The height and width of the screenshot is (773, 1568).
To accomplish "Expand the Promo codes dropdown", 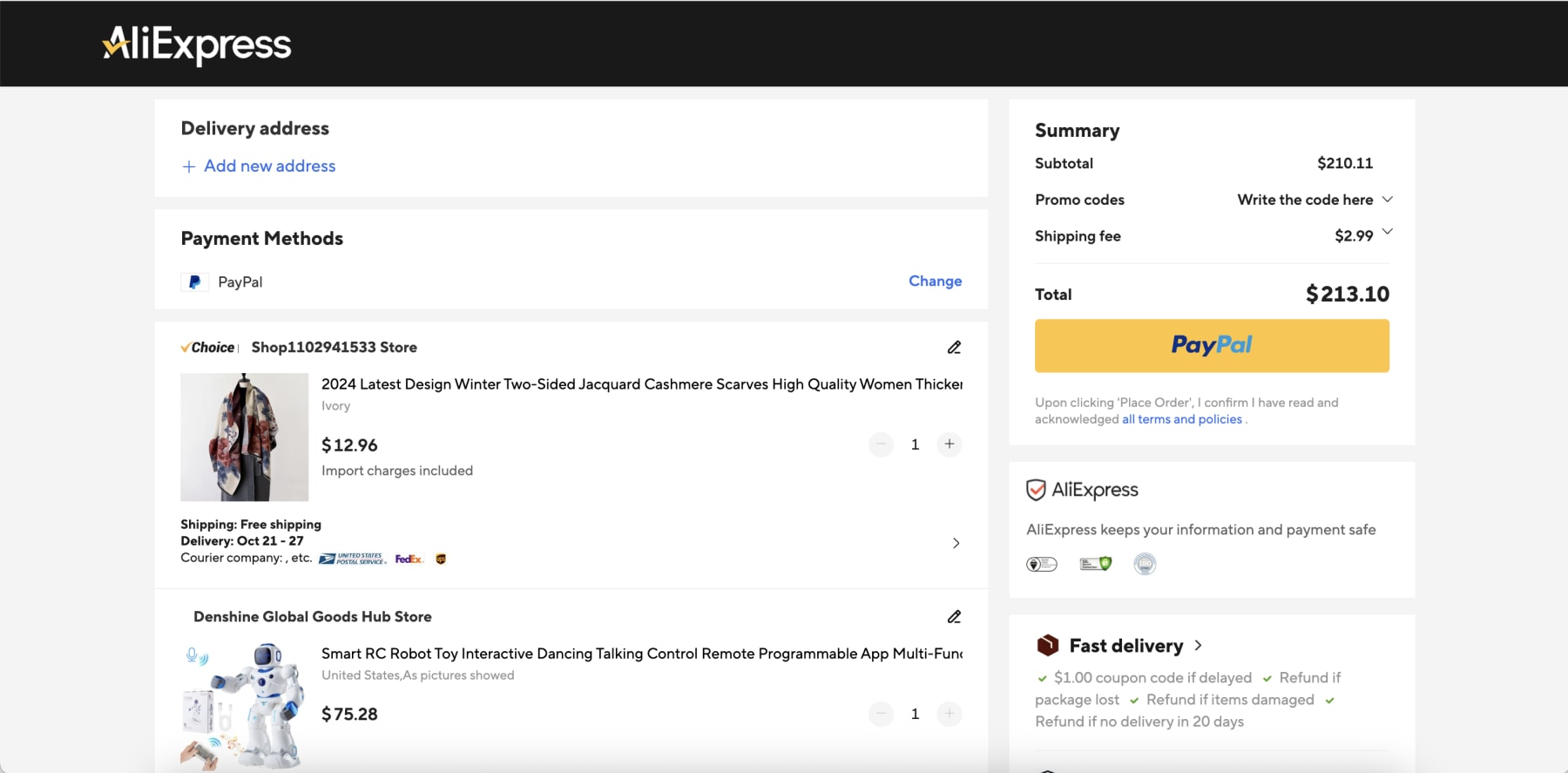I will click(x=1388, y=200).
